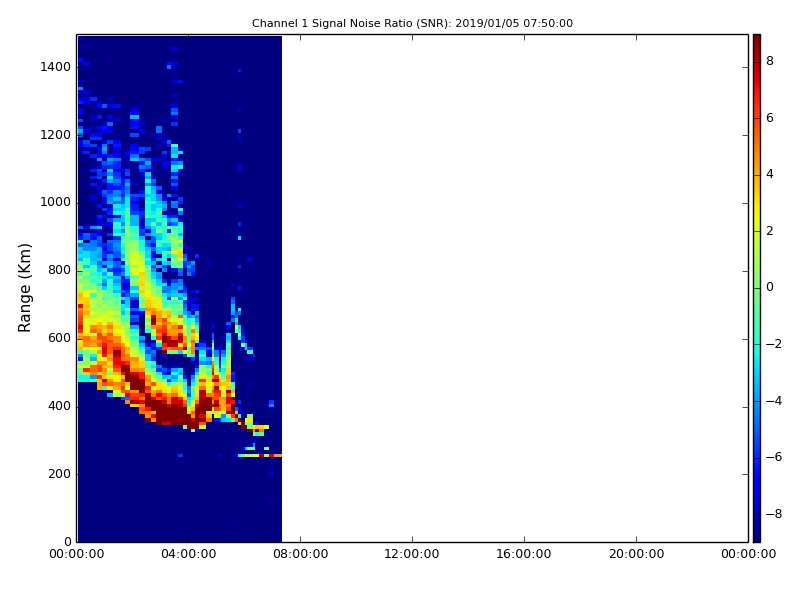800x600 pixels.
Task: Click the 400 y-axis tick label
Action: click(x=59, y=406)
